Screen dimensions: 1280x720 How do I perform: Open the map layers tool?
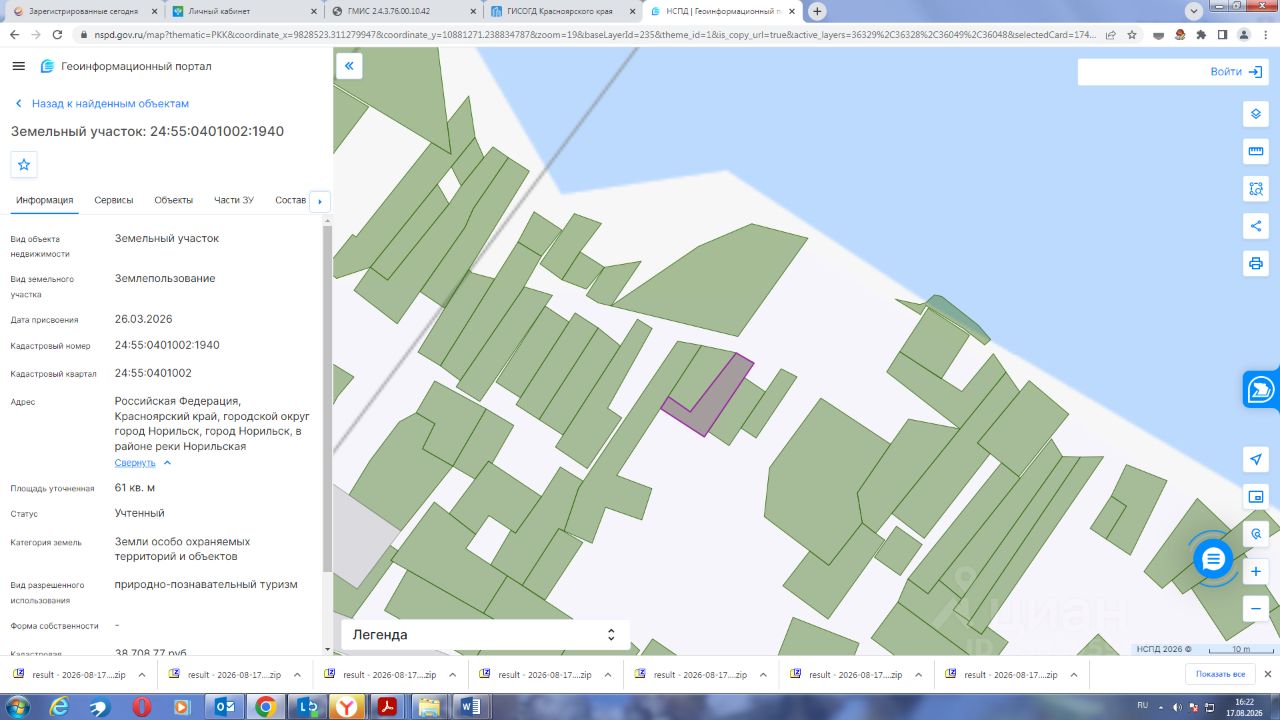click(1256, 114)
